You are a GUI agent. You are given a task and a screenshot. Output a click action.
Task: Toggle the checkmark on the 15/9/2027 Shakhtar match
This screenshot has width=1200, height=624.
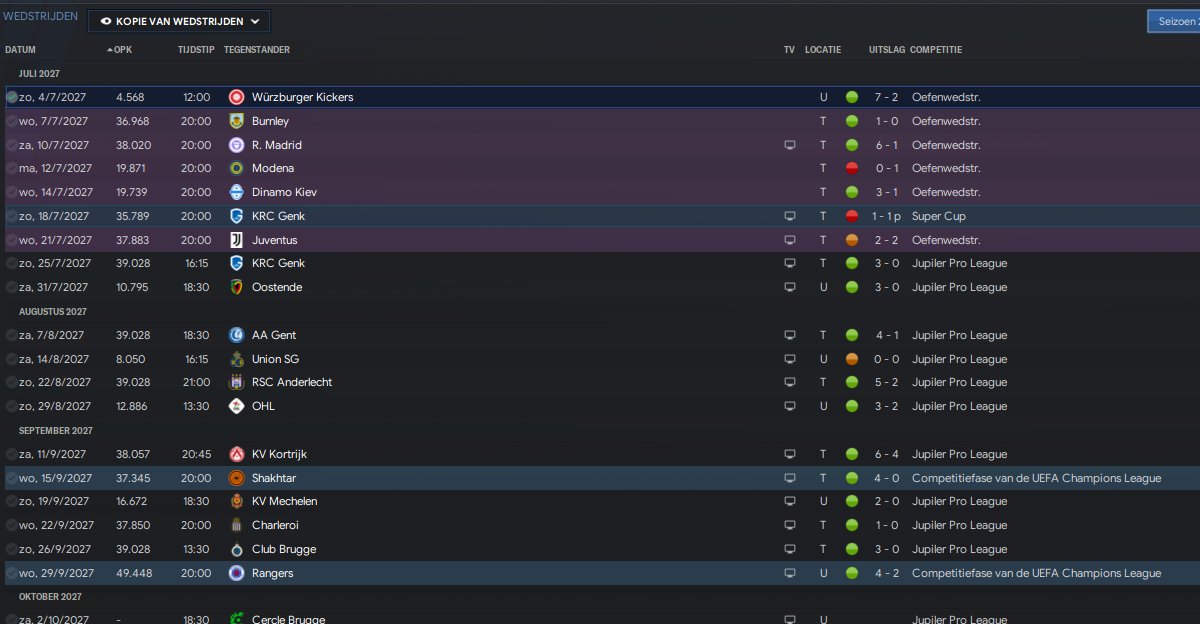(x=12, y=478)
